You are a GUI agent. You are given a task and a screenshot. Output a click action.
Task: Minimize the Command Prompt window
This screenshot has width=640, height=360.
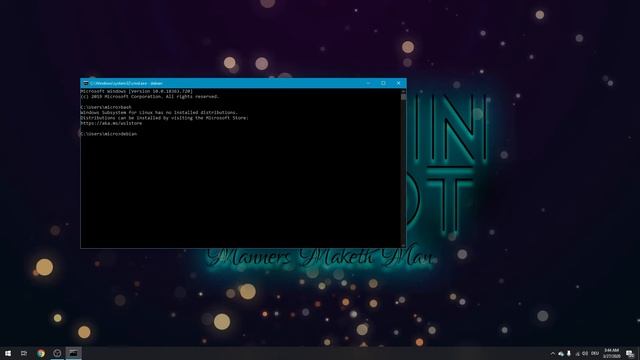pyautogui.click(x=368, y=83)
